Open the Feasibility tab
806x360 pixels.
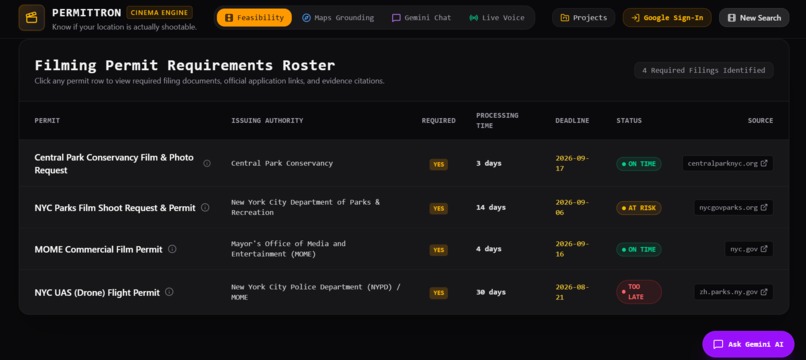254,17
